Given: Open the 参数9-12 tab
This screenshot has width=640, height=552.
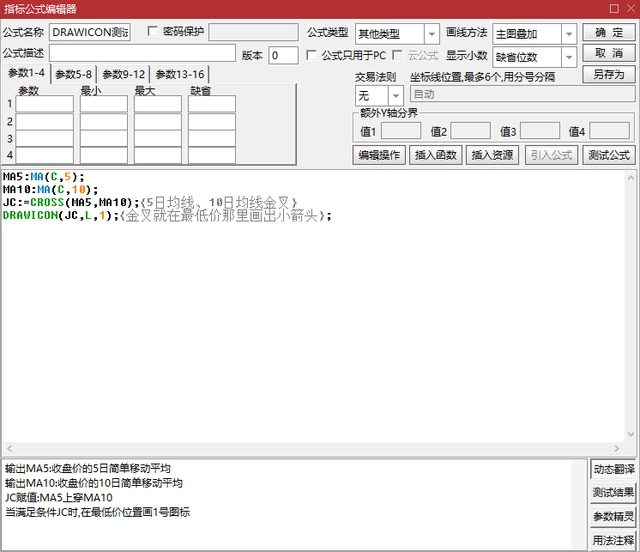Looking at the screenshot, I should [x=124, y=74].
